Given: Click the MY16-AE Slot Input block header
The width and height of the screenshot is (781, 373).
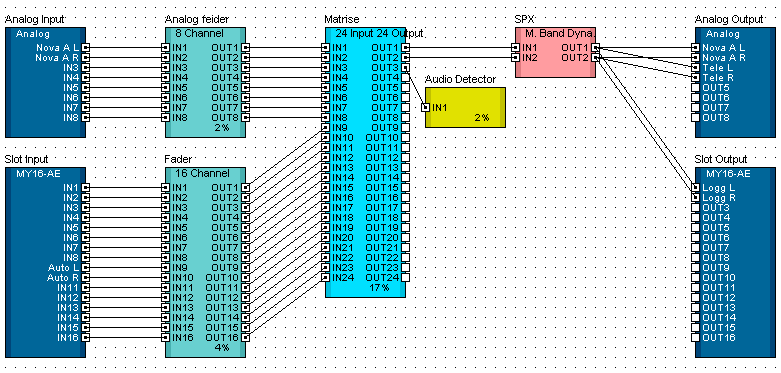Looking at the screenshot, I should pos(45,173).
